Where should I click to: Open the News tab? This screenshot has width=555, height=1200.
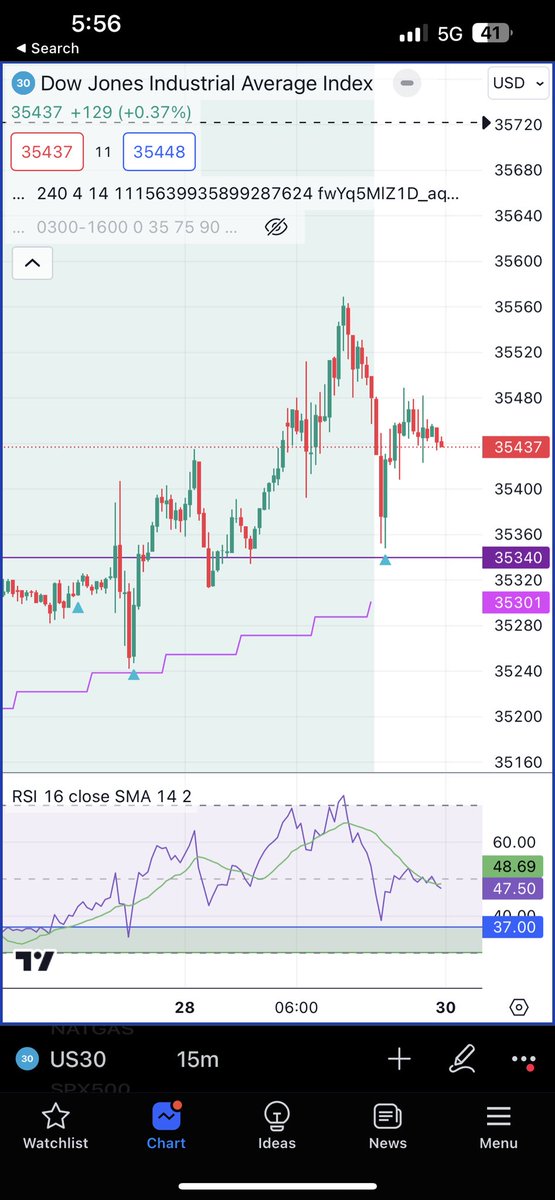click(x=387, y=1124)
